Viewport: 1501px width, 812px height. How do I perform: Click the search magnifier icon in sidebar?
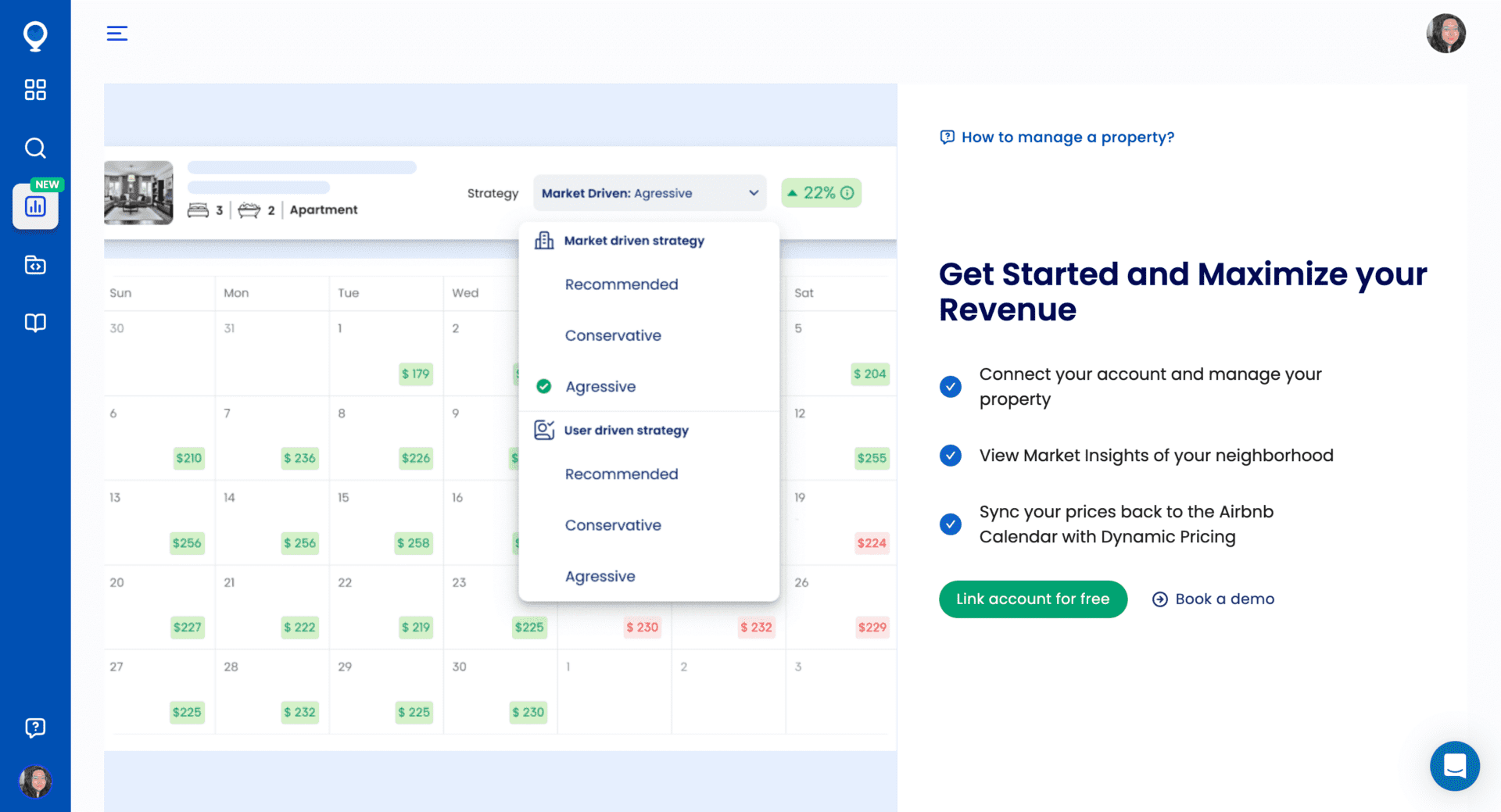pos(35,148)
